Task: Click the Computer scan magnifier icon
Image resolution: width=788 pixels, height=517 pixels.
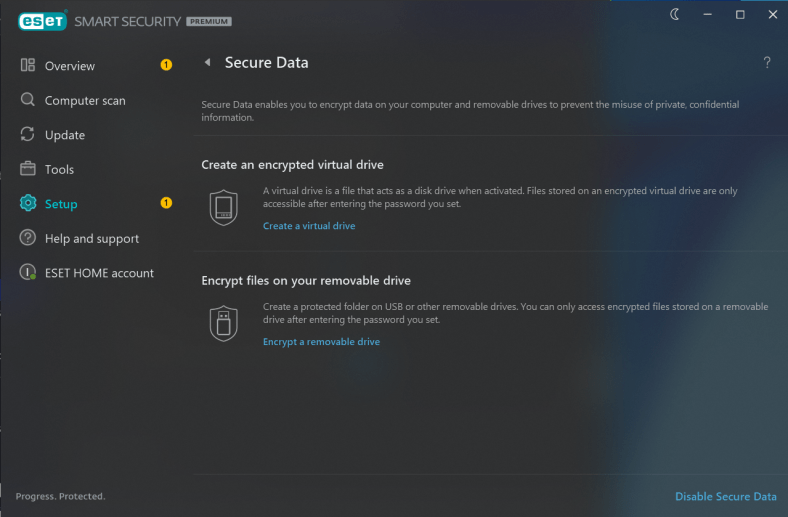Action: tap(28, 99)
